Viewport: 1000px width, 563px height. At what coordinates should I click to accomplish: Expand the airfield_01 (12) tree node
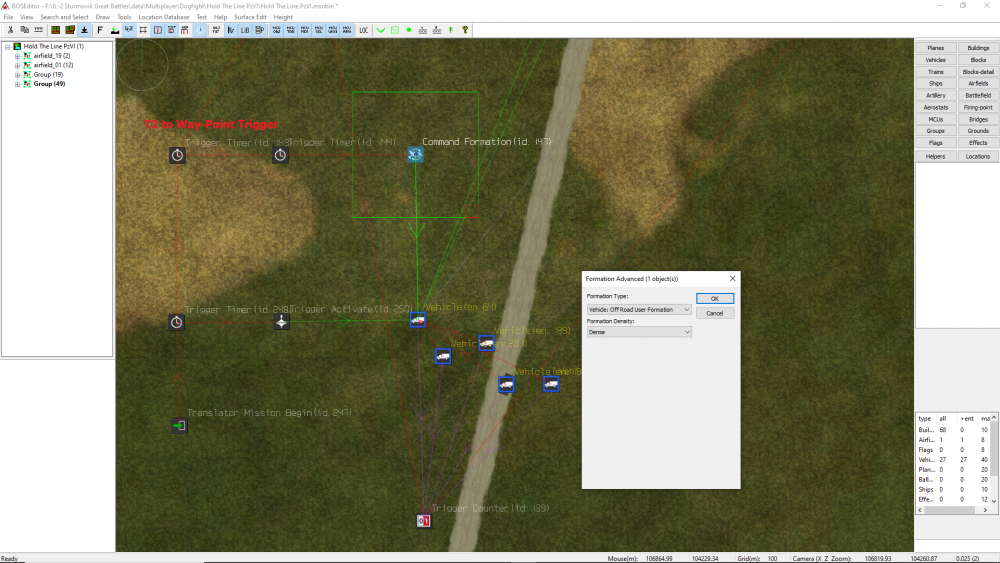click(x=17, y=65)
